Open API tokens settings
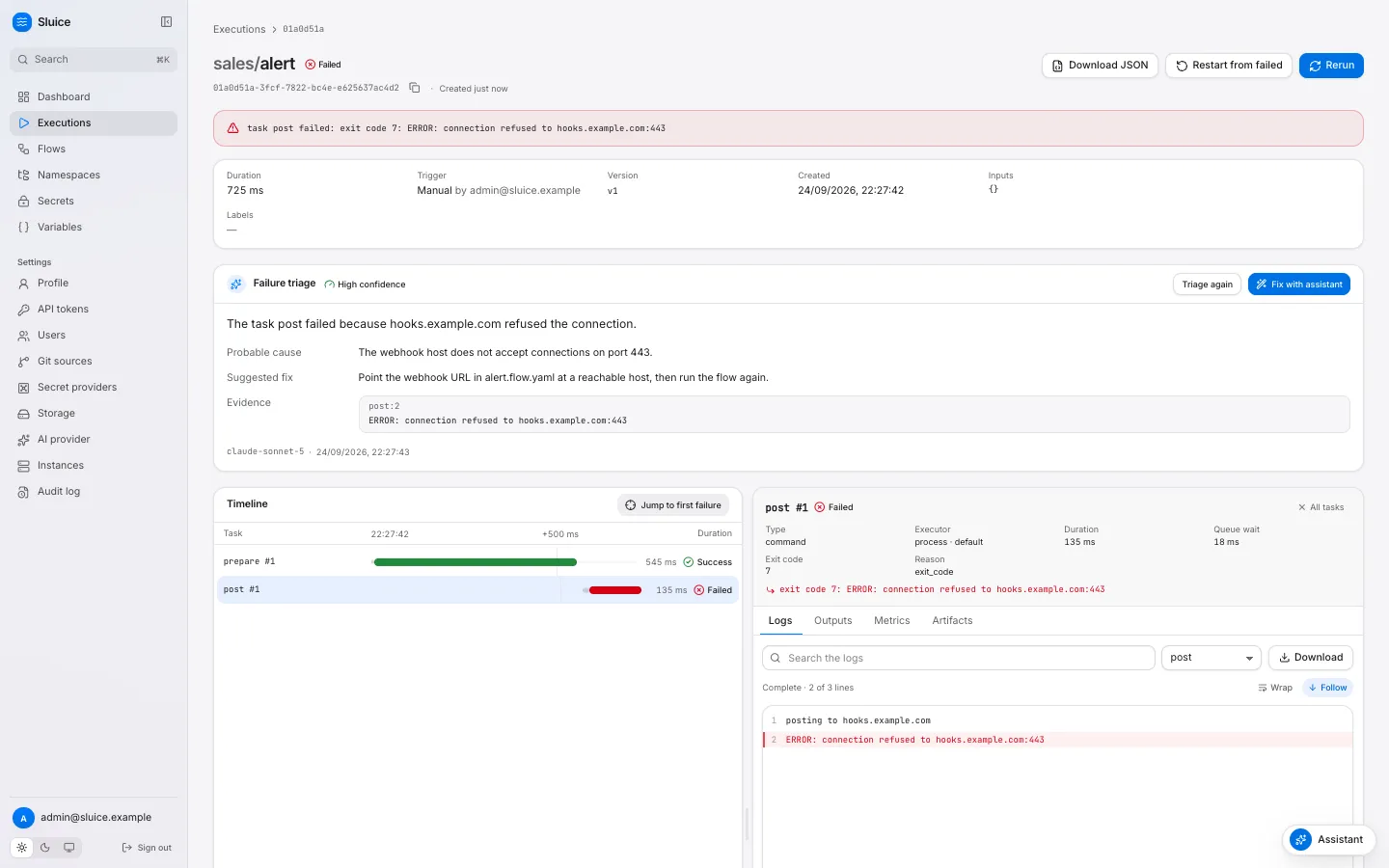This screenshot has width=1389, height=868. click(x=94, y=309)
